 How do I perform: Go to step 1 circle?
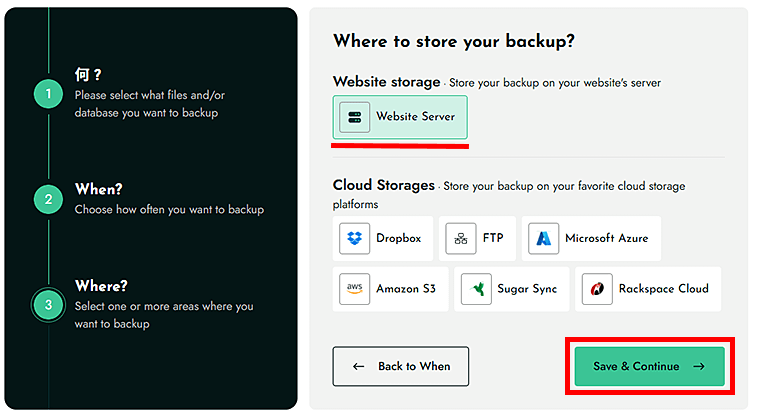click(48, 95)
